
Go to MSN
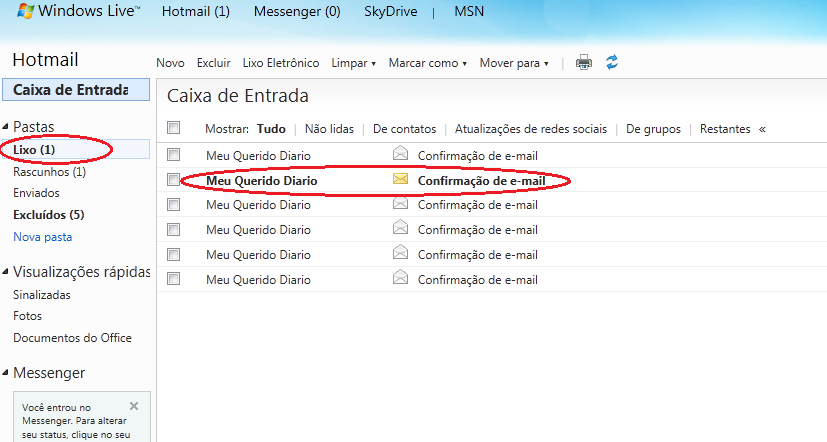coord(469,11)
